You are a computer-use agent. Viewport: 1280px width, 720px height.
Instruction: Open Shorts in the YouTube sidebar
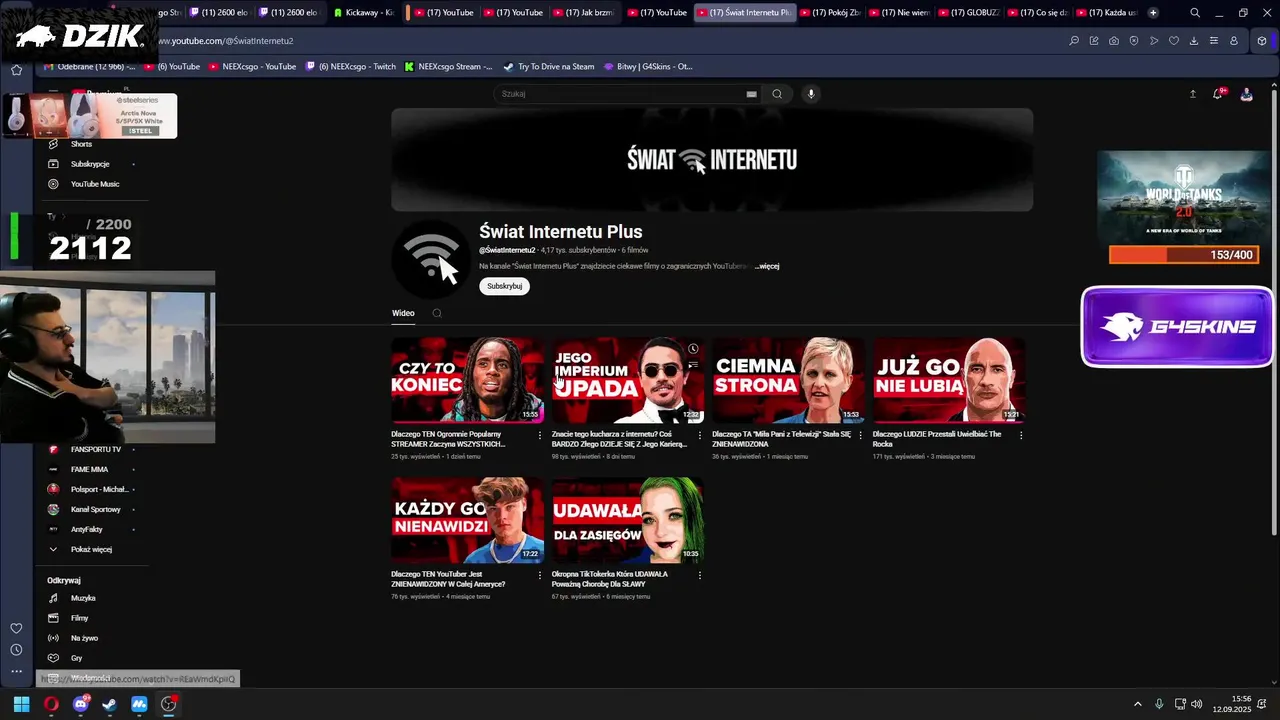(x=81, y=144)
